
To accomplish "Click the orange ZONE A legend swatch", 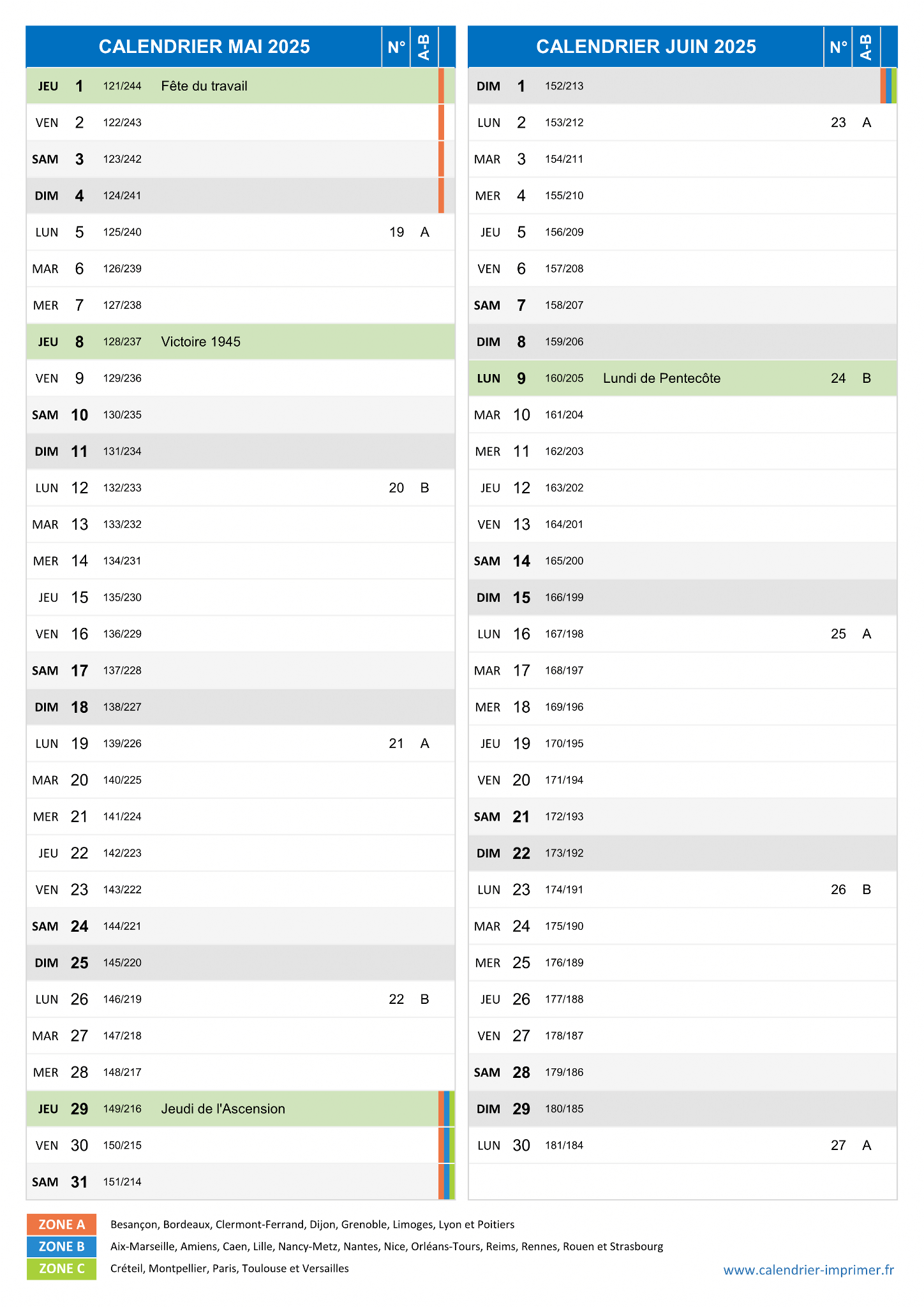I will 61,1224.
